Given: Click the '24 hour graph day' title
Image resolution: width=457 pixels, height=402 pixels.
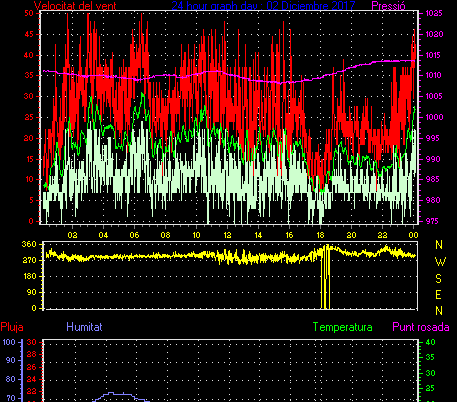Looking at the screenshot, I should 263,6.
